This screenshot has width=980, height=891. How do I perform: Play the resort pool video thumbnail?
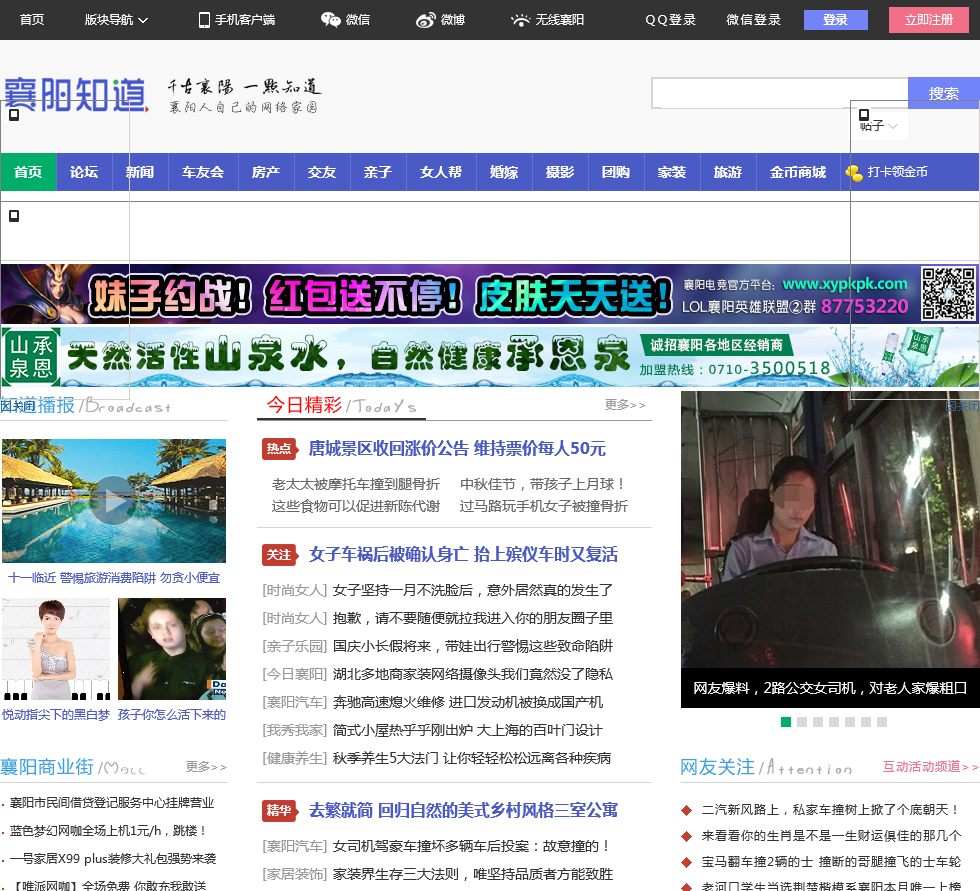pyautogui.click(x=113, y=500)
